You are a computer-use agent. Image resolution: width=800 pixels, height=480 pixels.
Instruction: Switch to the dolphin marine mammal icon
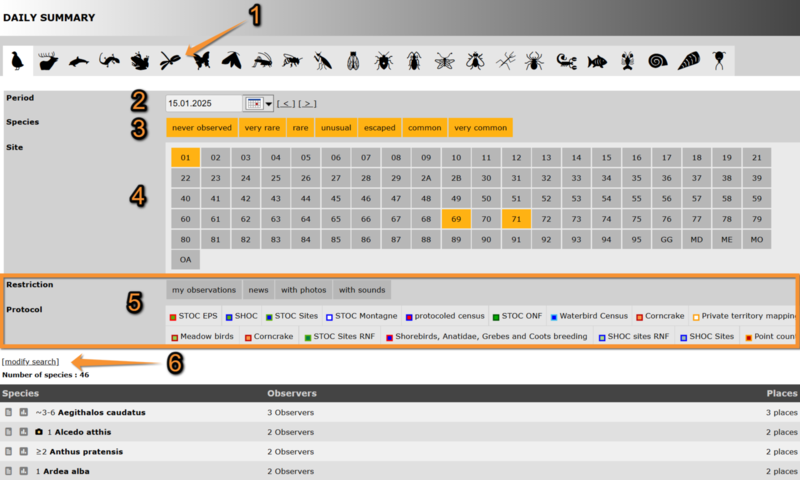(78, 61)
